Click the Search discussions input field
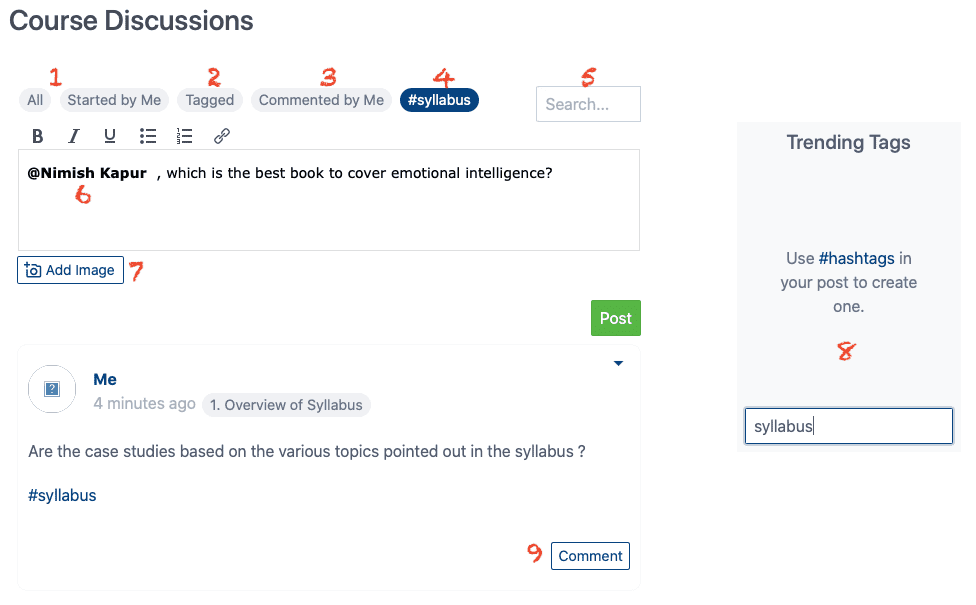Screen dimensions: 976x605 588,103
